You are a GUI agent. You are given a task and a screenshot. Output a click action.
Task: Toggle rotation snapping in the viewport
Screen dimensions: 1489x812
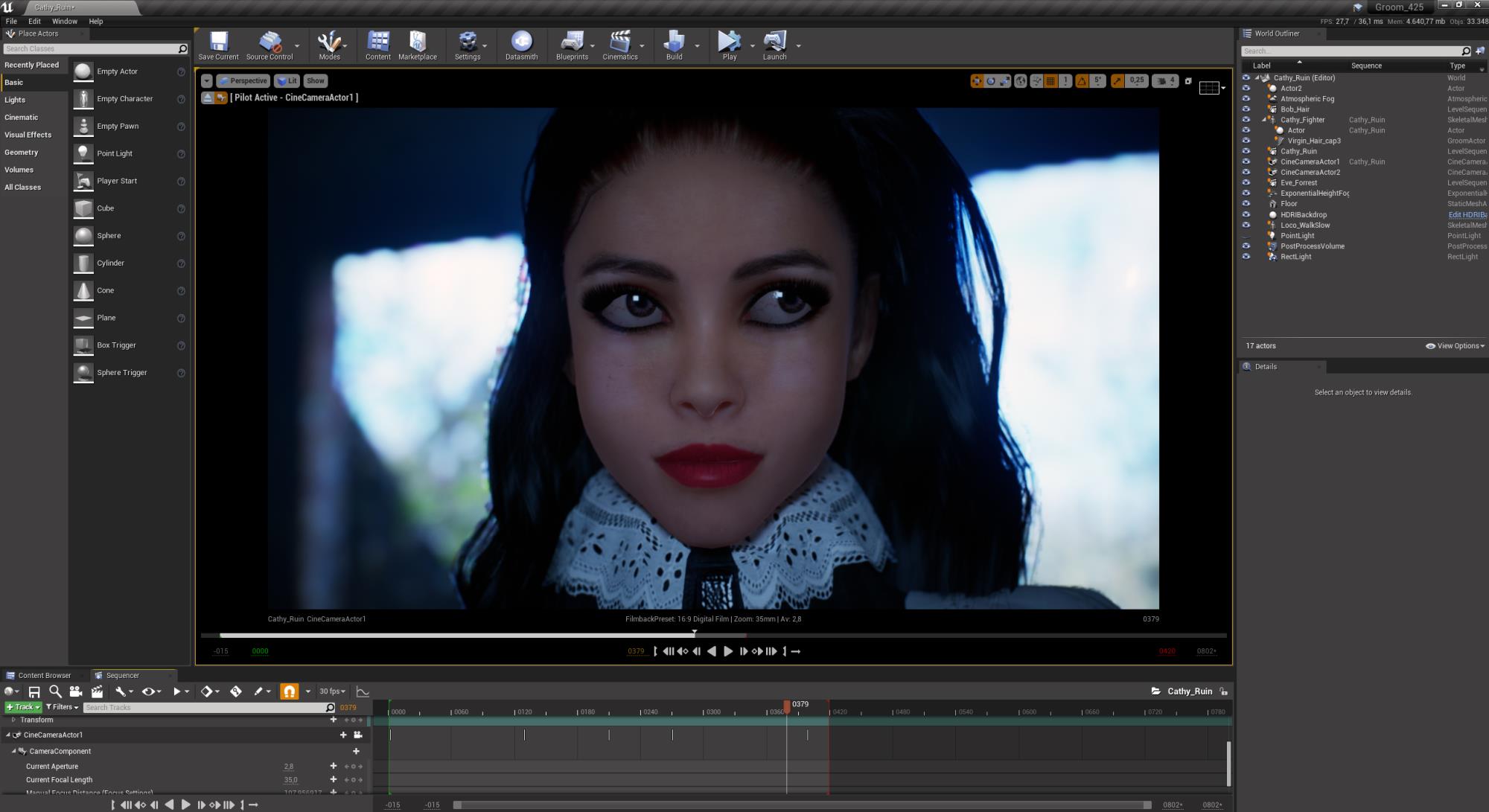pyautogui.click(x=1082, y=81)
